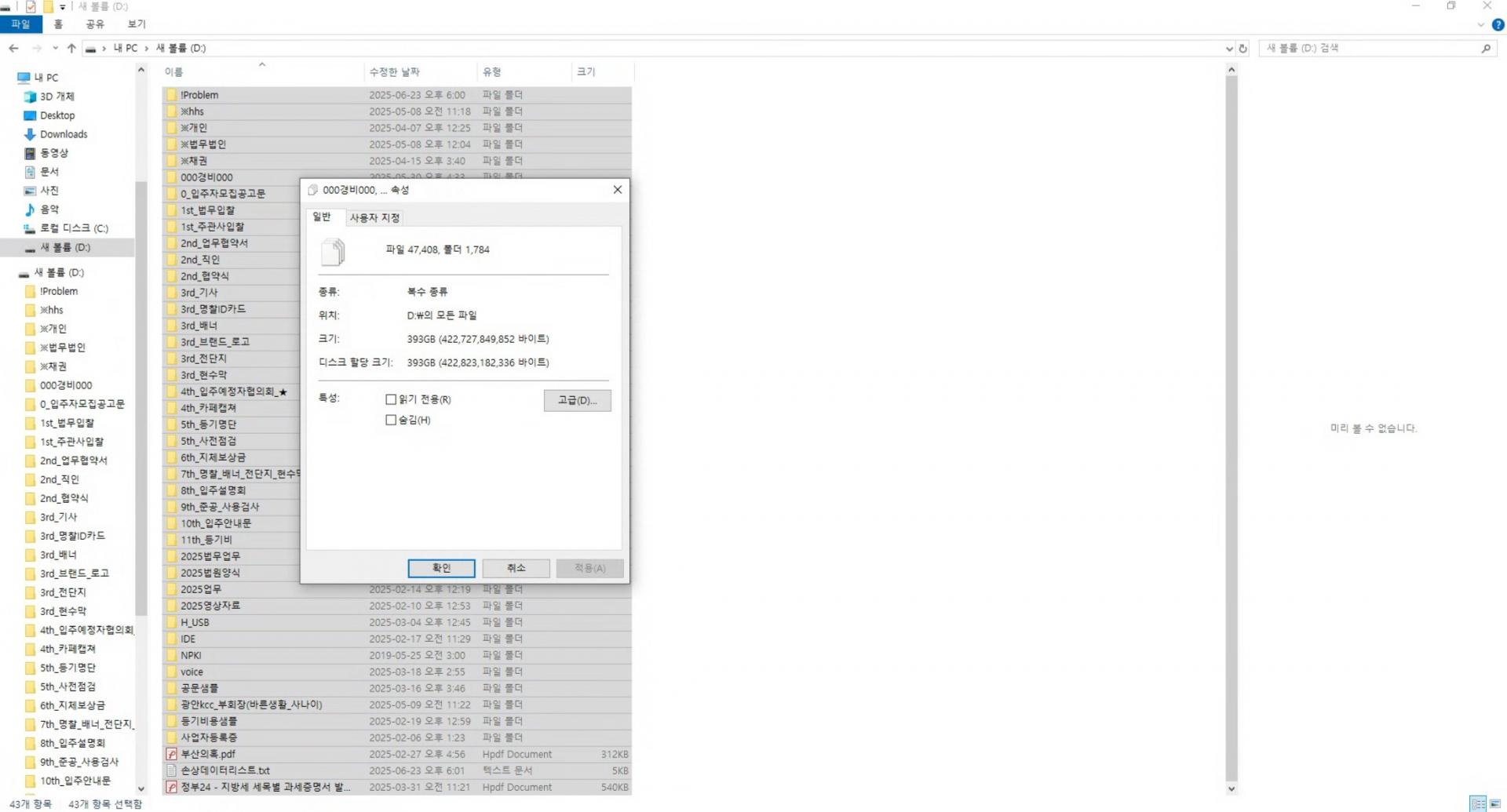The width and height of the screenshot is (1507, 812).
Task: Select the voice folder in the file list
Action: [397, 672]
